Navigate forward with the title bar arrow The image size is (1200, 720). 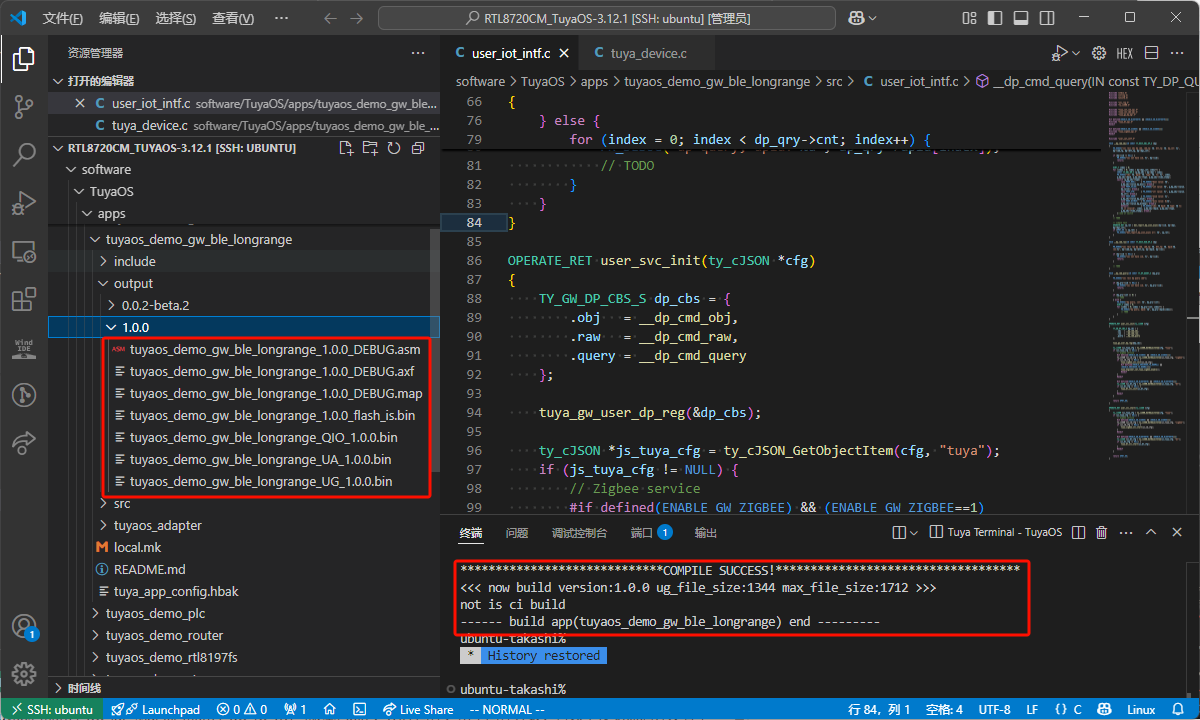coord(359,18)
